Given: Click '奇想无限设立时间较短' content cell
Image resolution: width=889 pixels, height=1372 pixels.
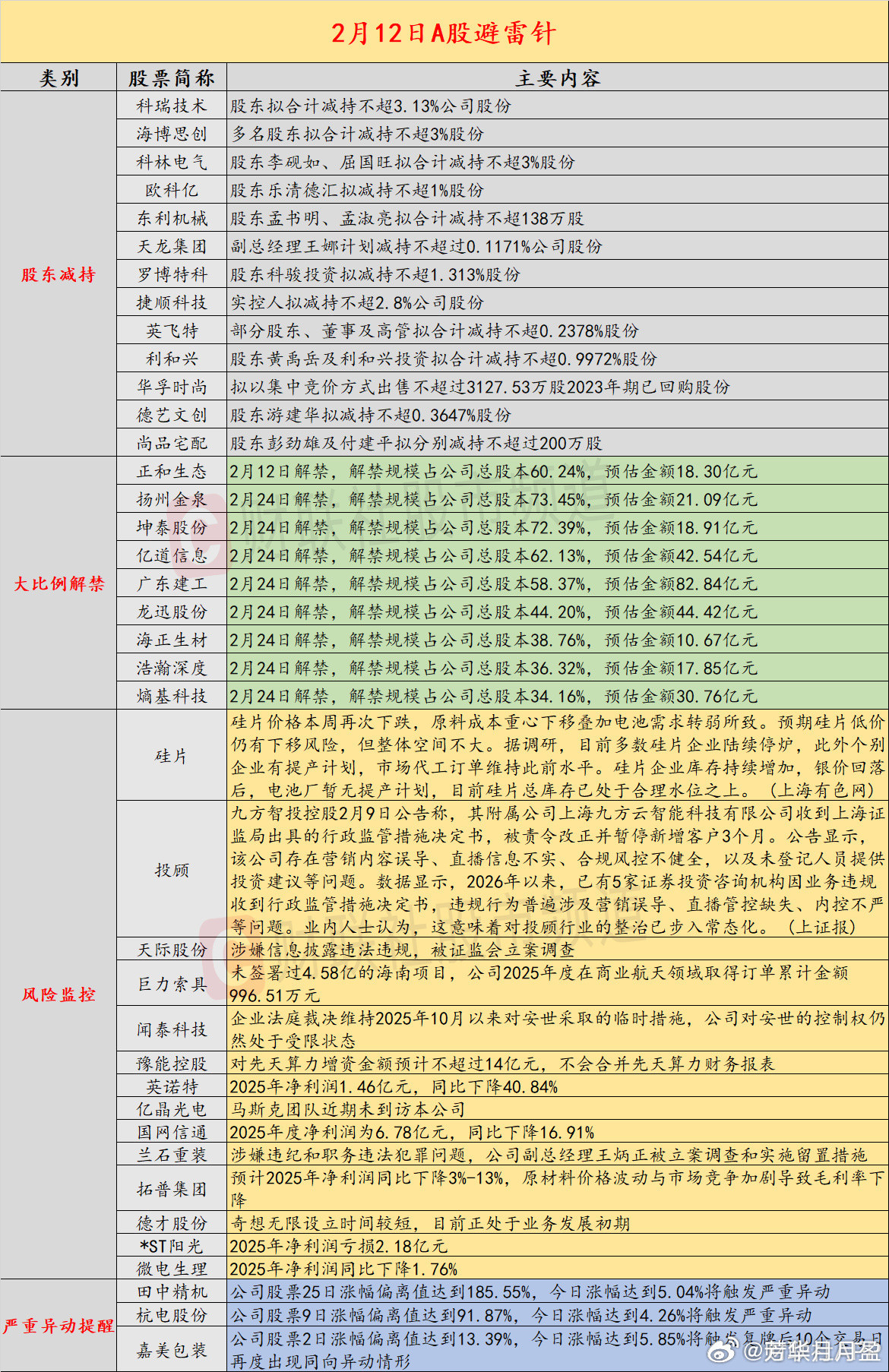Looking at the screenshot, I should (557, 1223).
